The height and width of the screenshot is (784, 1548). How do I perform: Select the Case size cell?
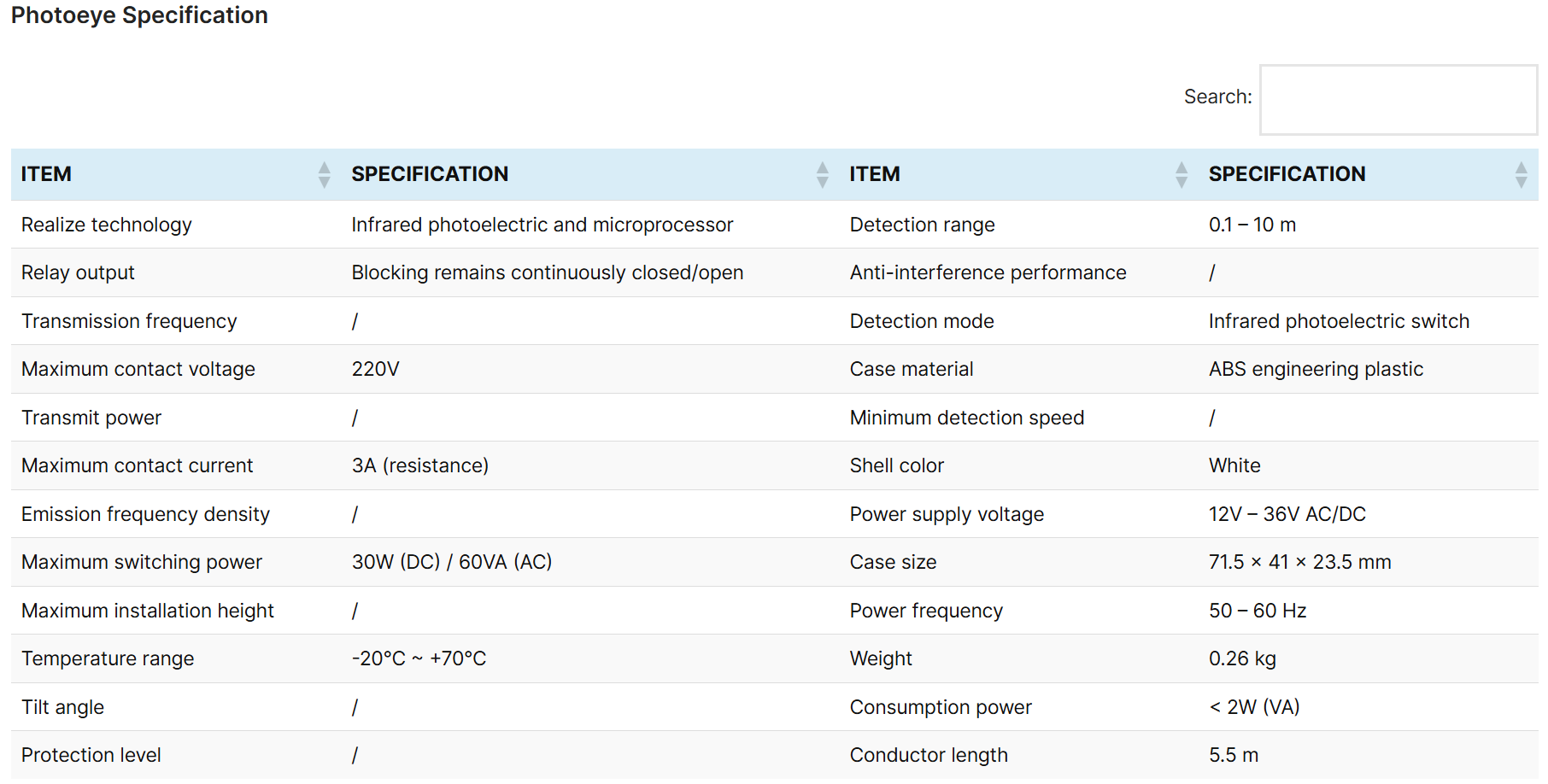click(893, 562)
